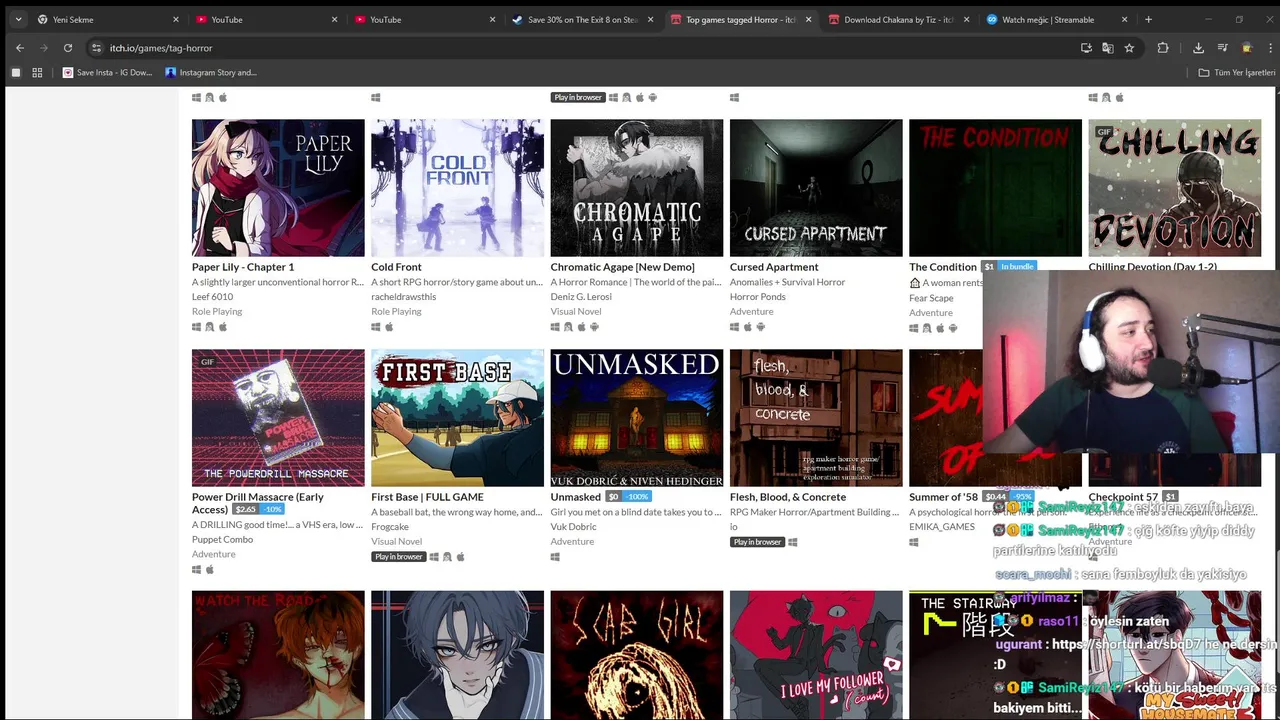Open the 'I Love My Follower' thumbnail
This screenshot has height=720, width=1280.
[816, 655]
